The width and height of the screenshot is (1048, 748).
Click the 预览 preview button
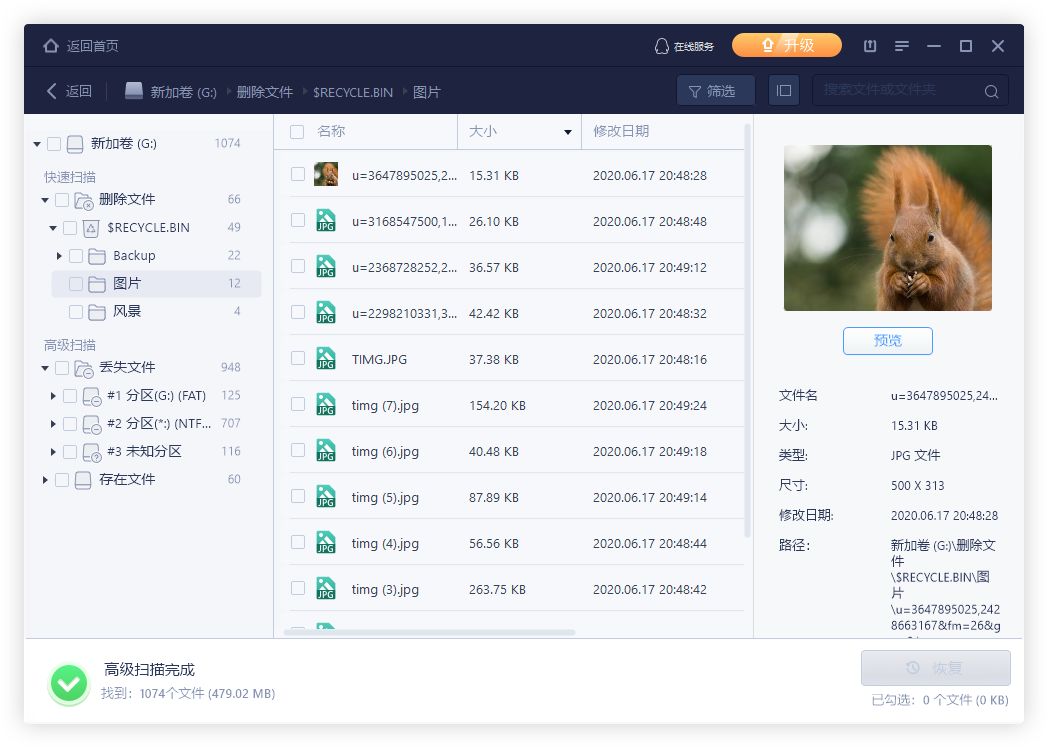[887, 341]
